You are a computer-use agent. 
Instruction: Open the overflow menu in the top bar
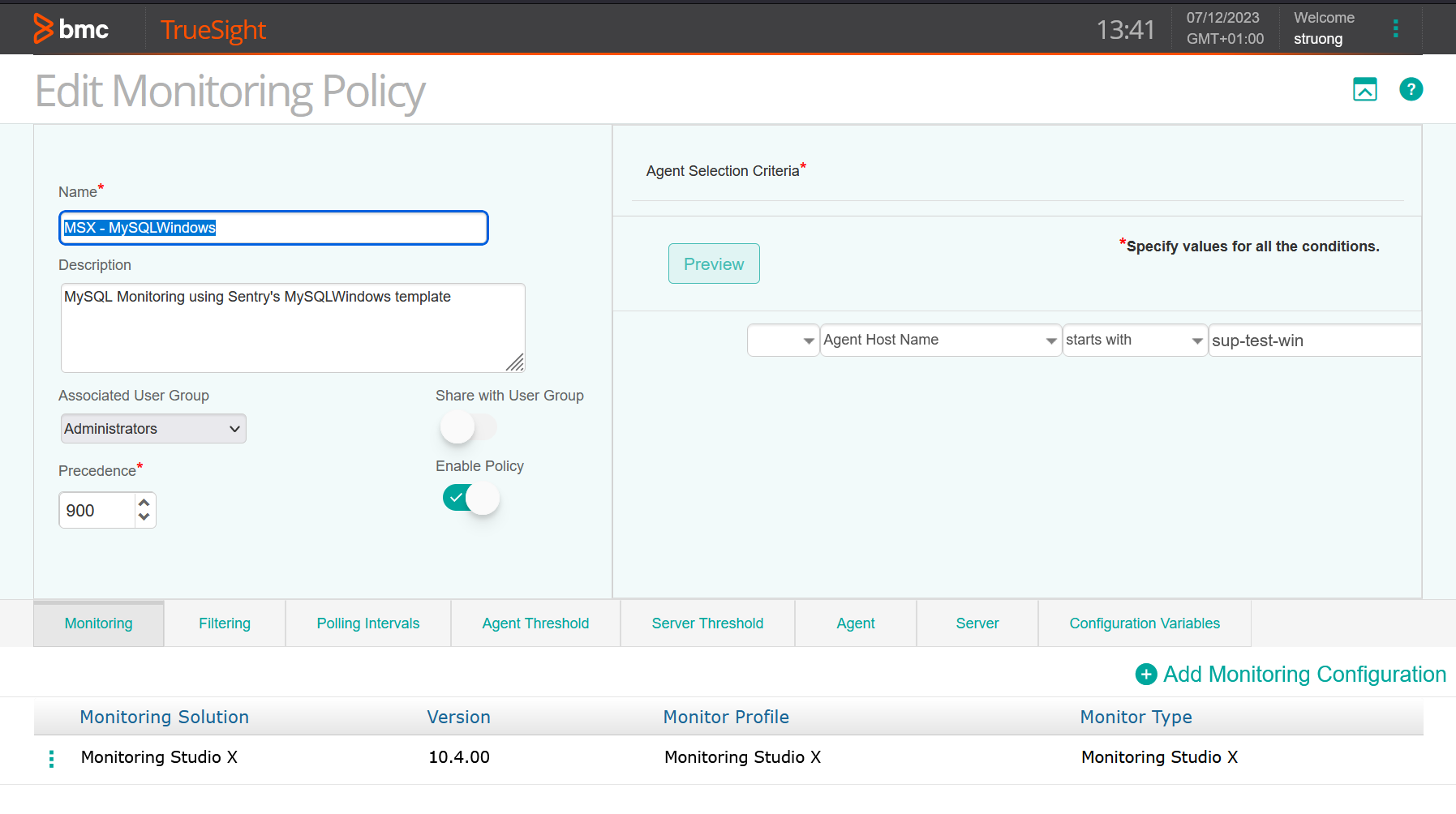click(1396, 28)
